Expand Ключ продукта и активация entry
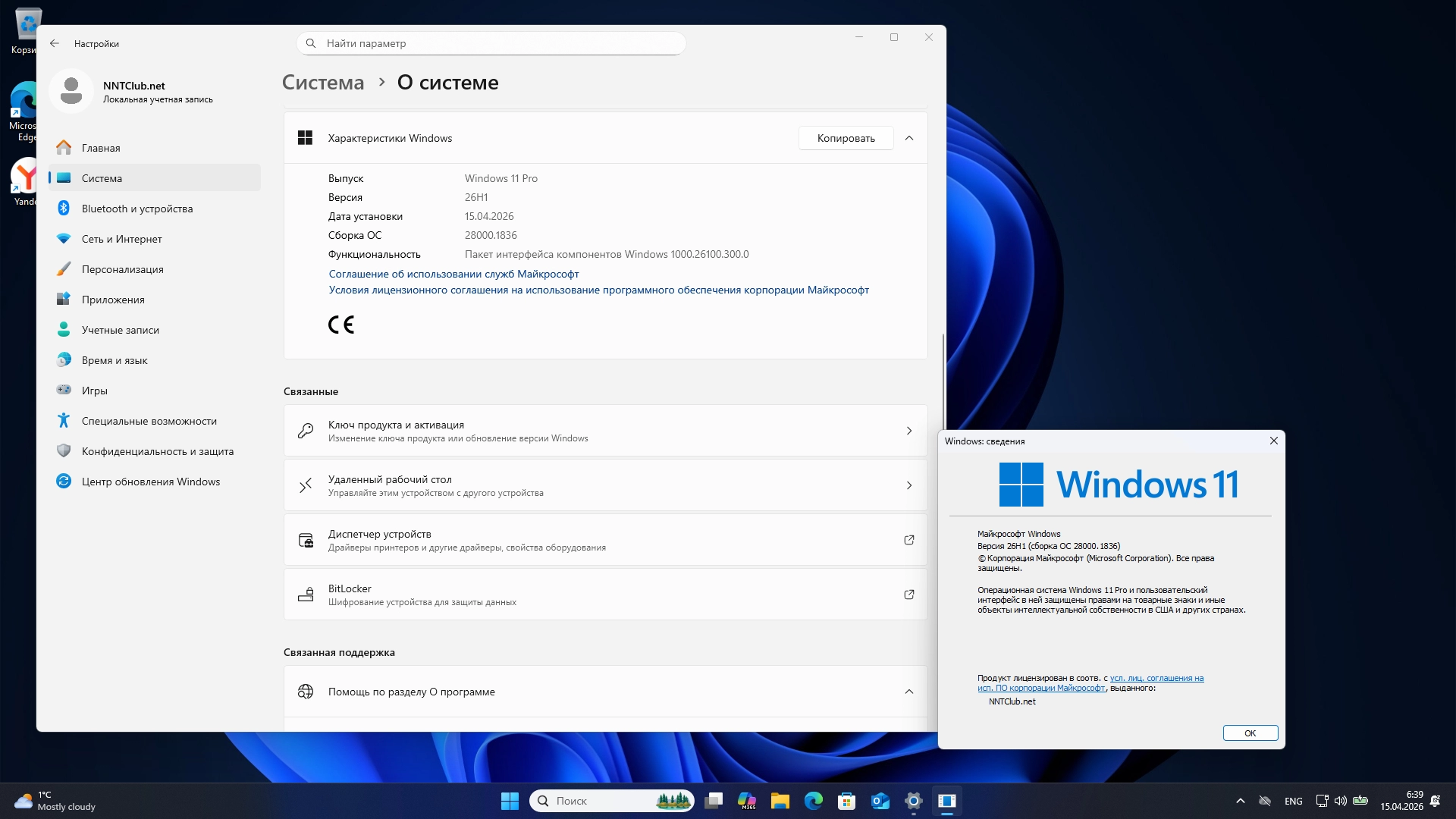The width and height of the screenshot is (1456, 819). (604, 431)
